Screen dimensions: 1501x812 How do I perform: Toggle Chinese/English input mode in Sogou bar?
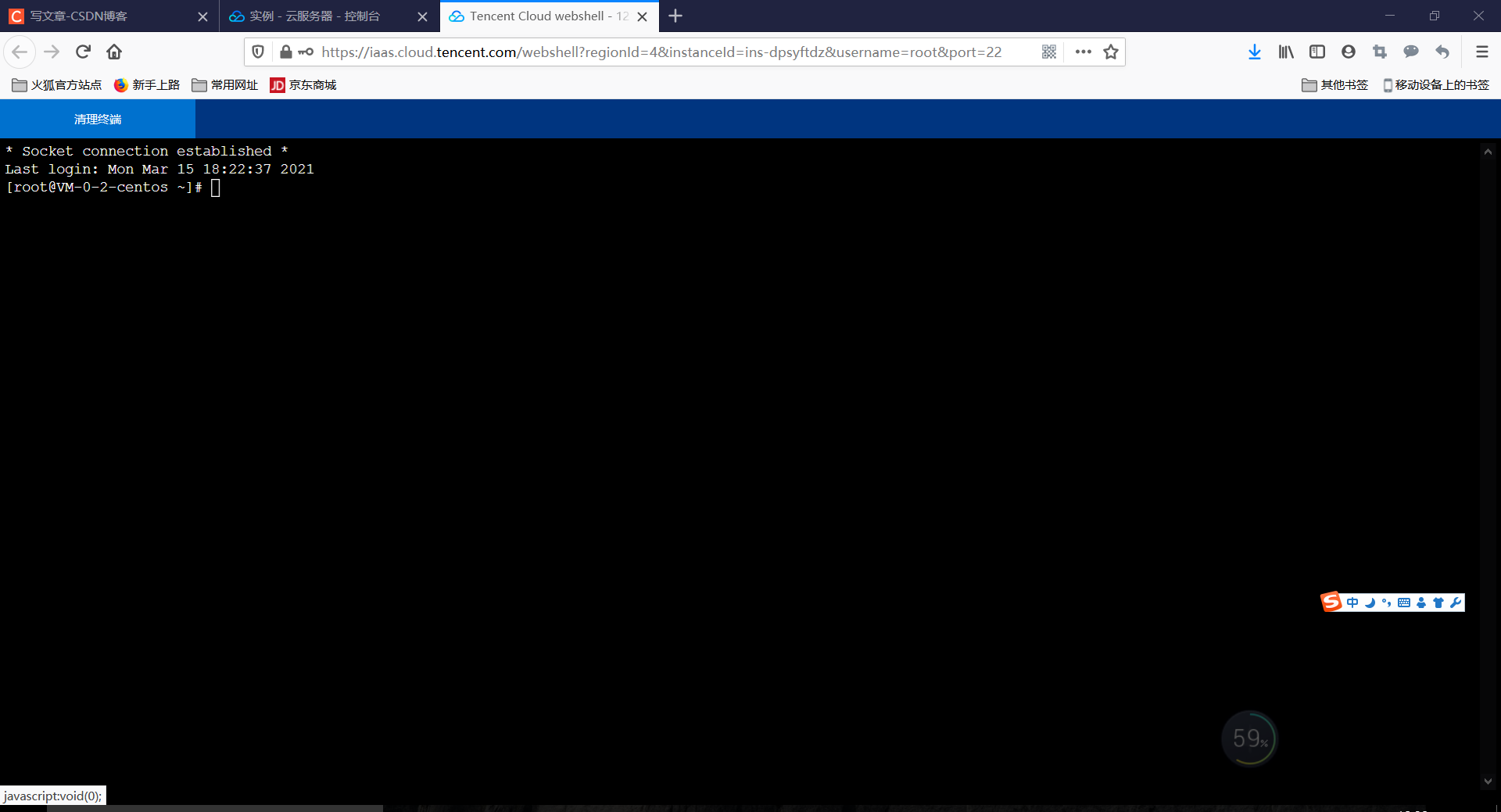1353,602
